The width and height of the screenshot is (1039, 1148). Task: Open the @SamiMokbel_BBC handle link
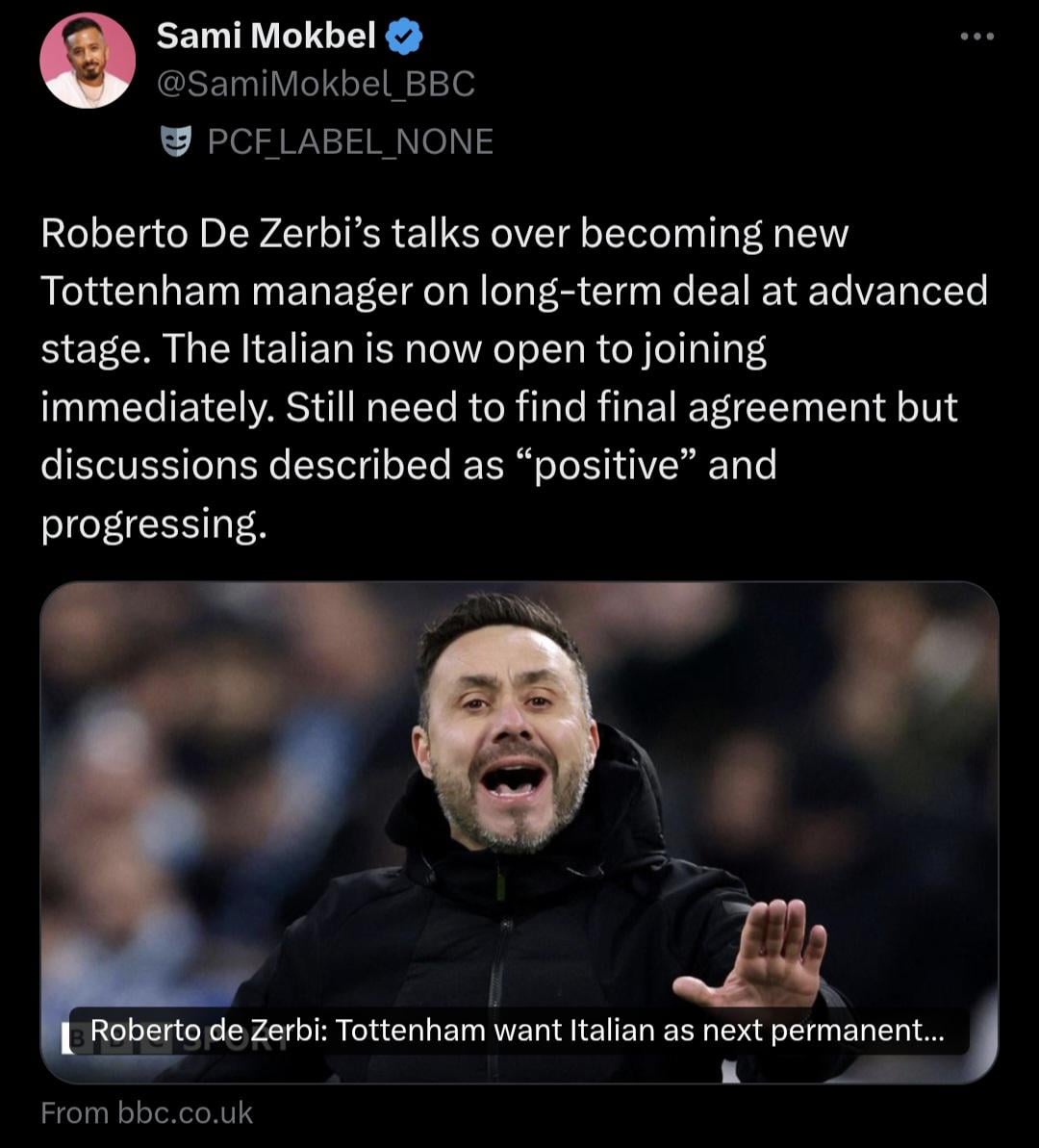(316, 85)
